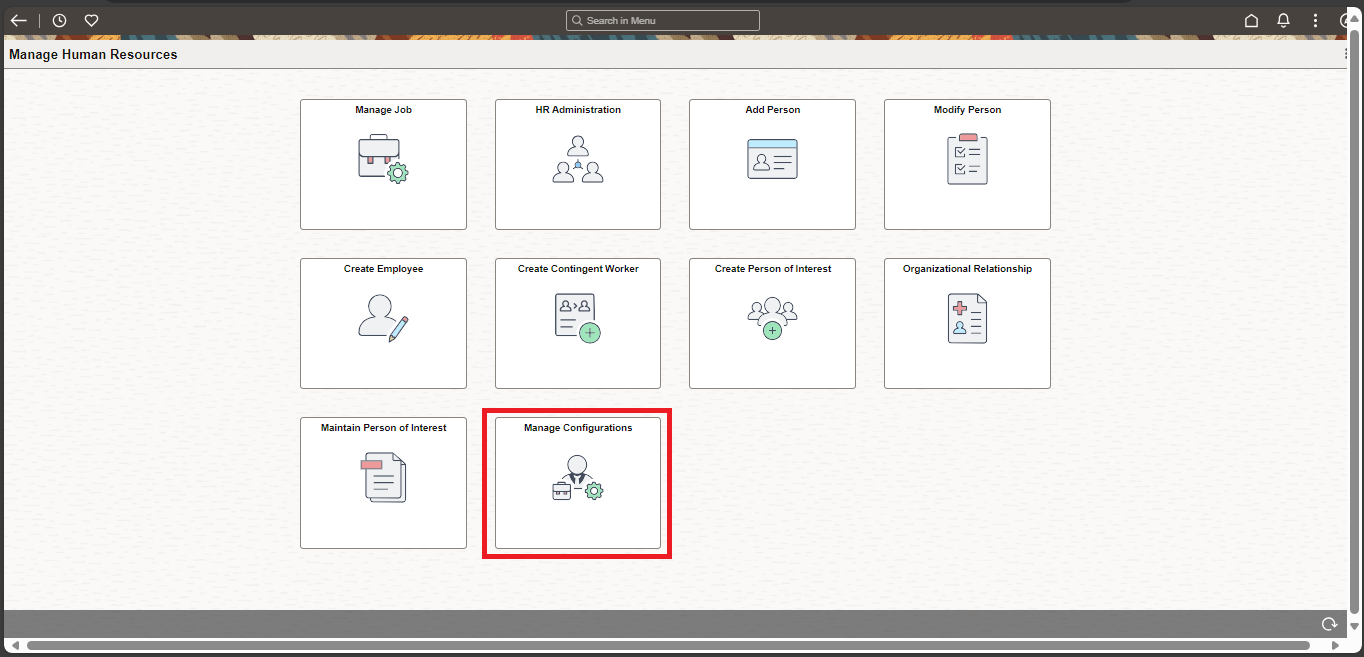1364x657 pixels.
Task: Open the Maintain Person of Interest tile
Action: click(x=383, y=483)
